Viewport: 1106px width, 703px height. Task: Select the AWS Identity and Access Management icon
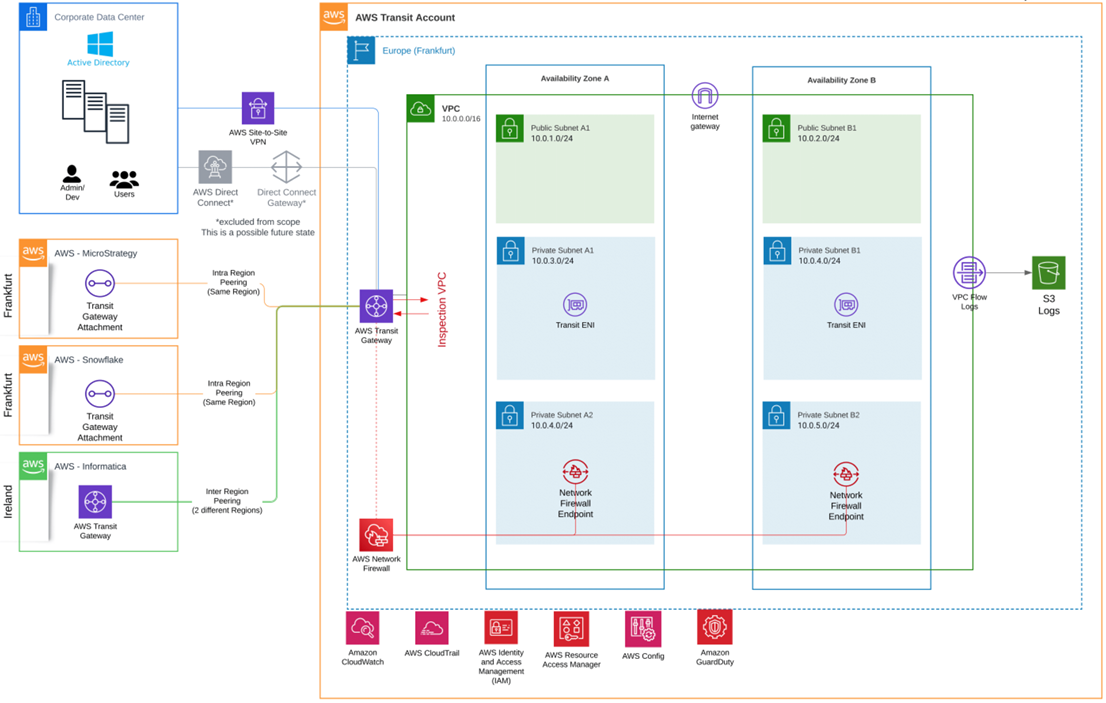tap(501, 628)
